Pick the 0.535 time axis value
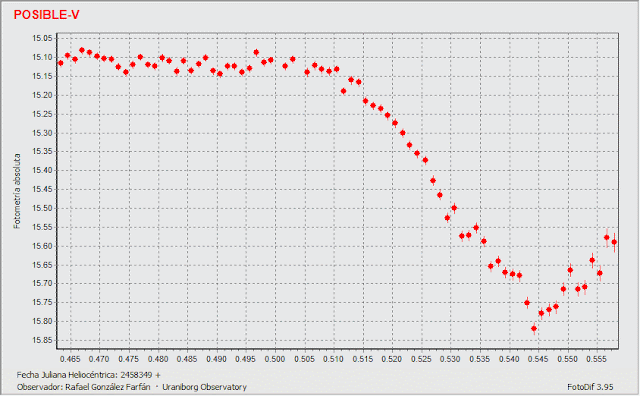640x396 pixels. tap(480, 359)
